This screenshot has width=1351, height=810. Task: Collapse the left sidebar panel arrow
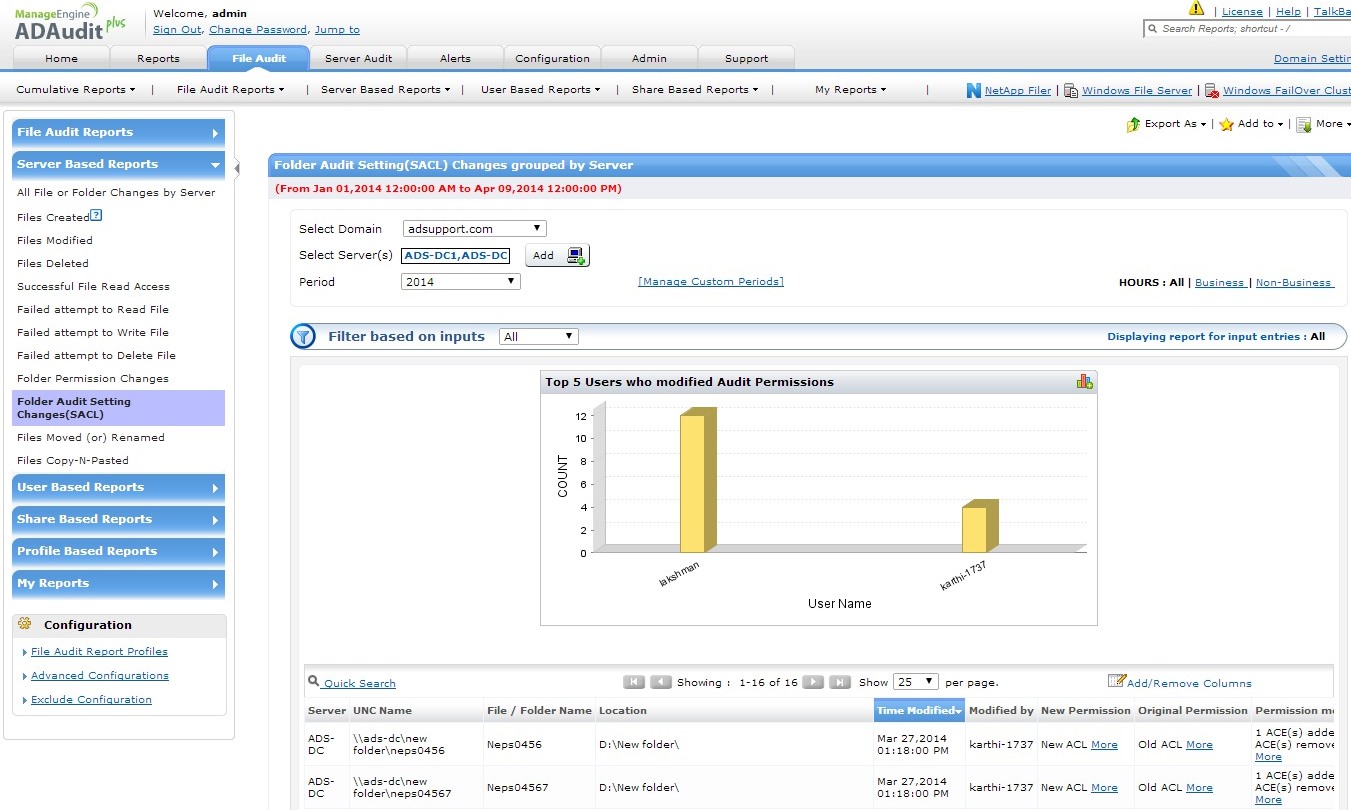(x=237, y=168)
